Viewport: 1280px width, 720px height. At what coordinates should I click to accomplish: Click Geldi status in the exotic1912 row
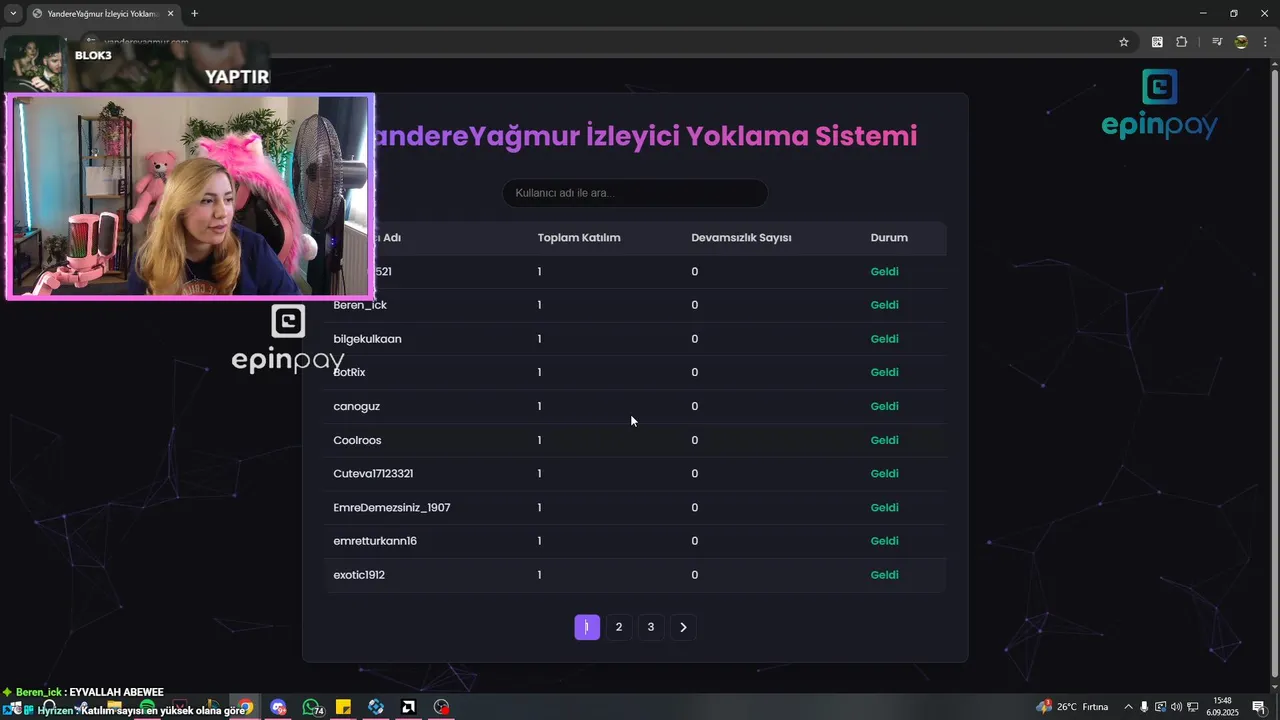click(x=885, y=575)
